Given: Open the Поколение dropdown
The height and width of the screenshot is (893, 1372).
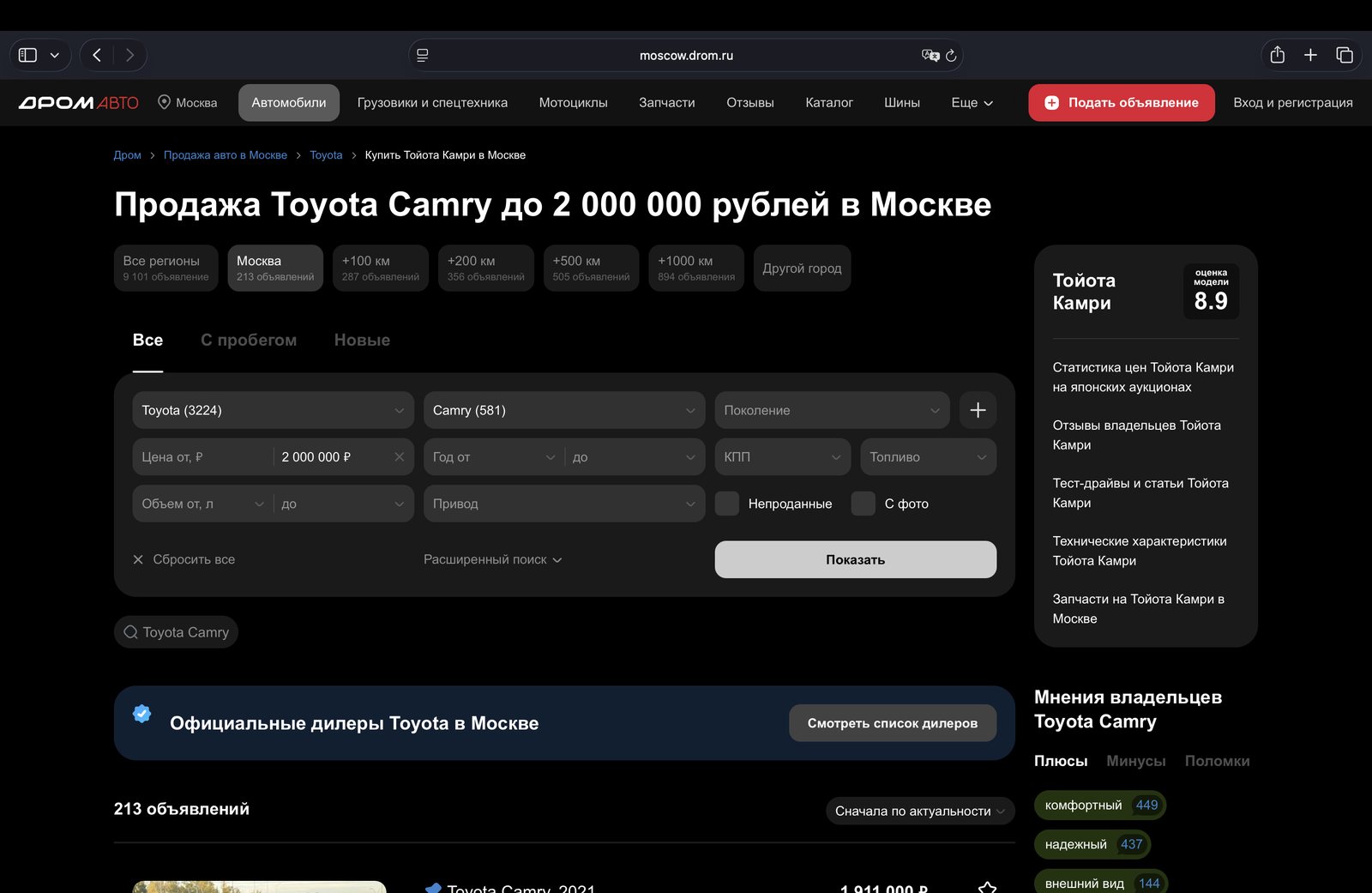Looking at the screenshot, I should click(x=832, y=410).
